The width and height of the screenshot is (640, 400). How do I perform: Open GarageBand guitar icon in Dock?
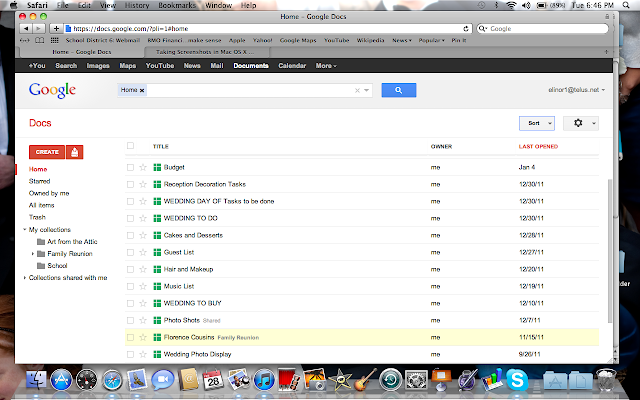(x=365, y=380)
